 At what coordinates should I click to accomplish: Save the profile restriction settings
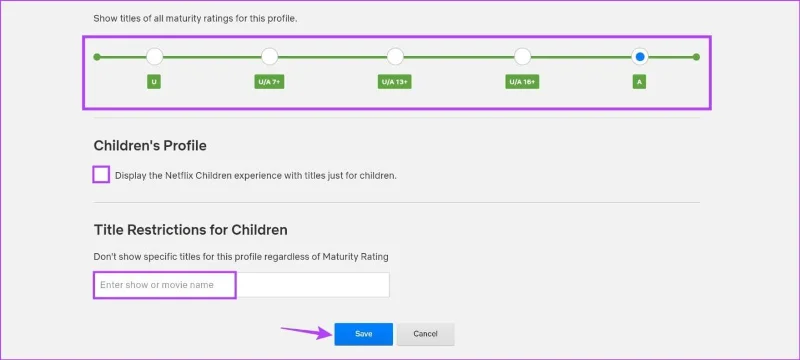(364, 334)
